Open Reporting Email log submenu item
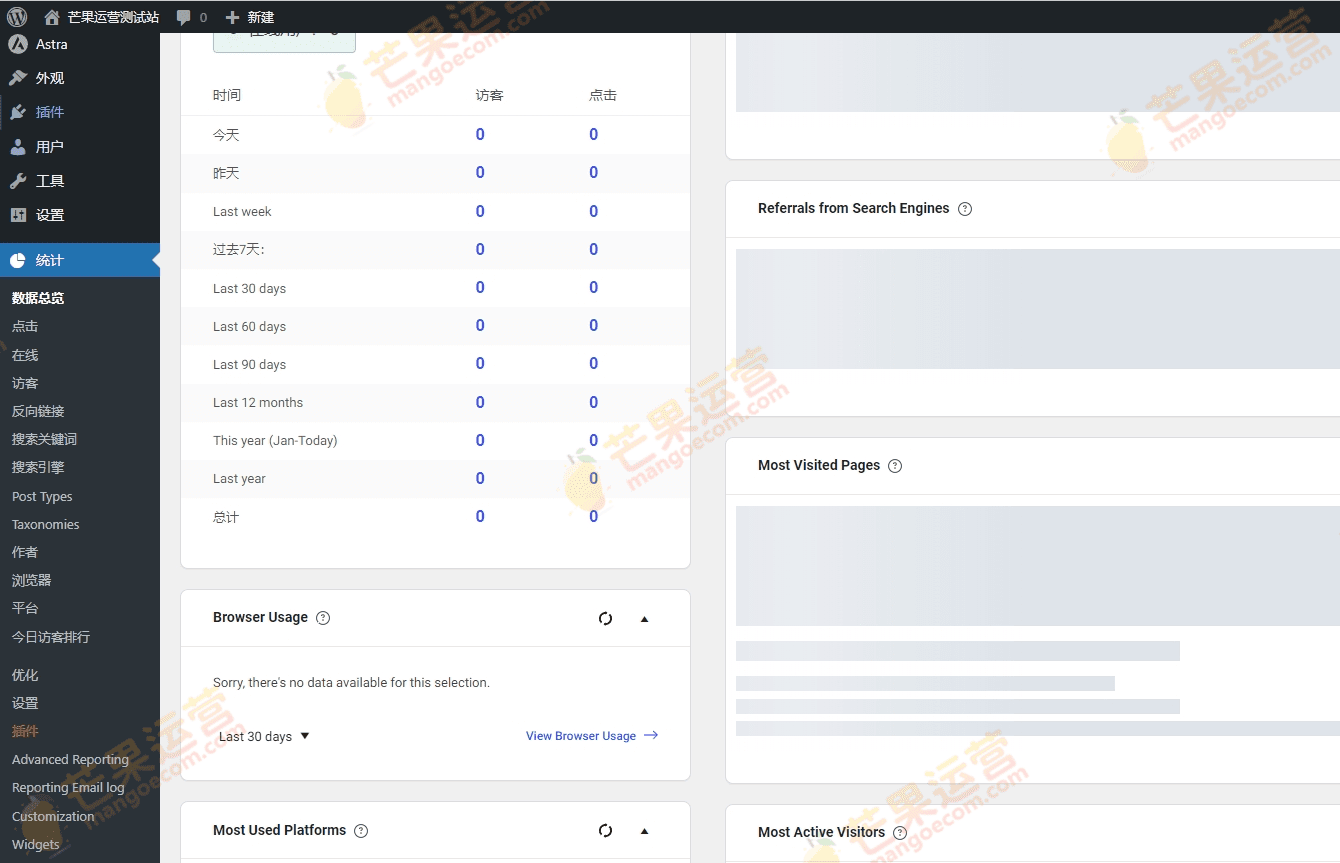This screenshot has width=1340, height=863. (68, 787)
